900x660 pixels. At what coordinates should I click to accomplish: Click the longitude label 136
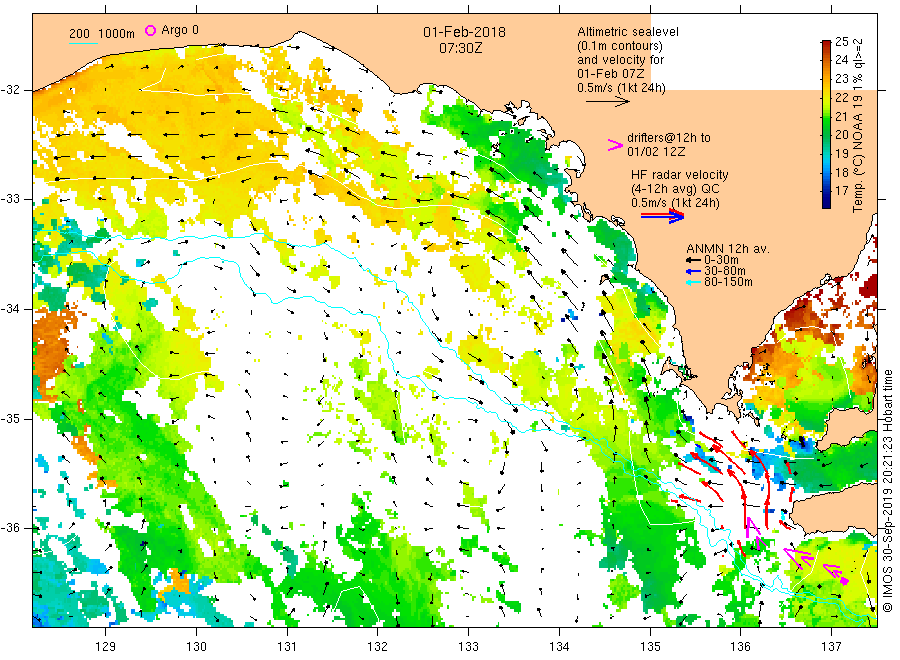tap(740, 647)
